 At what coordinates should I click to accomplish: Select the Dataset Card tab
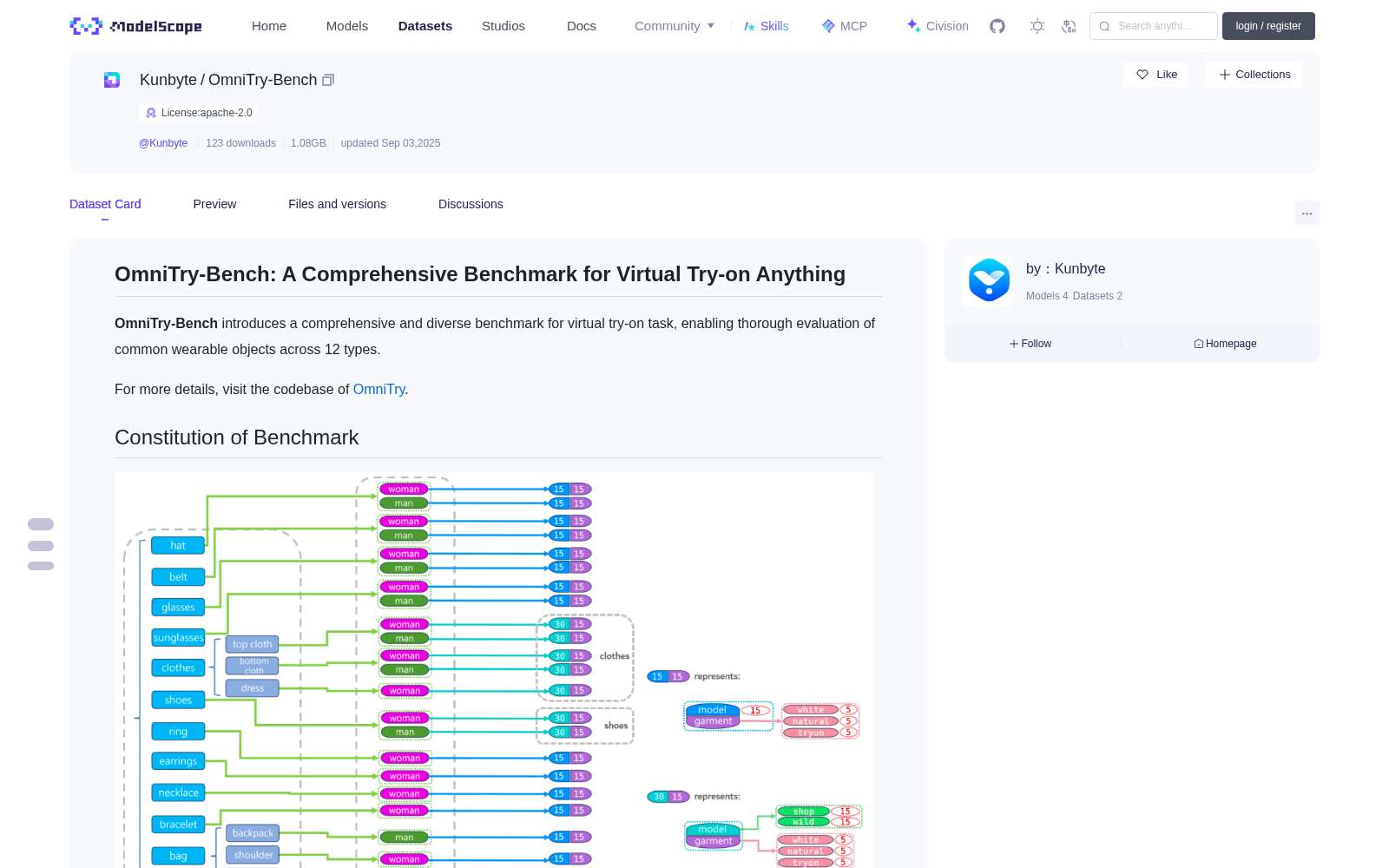pos(105,204)
